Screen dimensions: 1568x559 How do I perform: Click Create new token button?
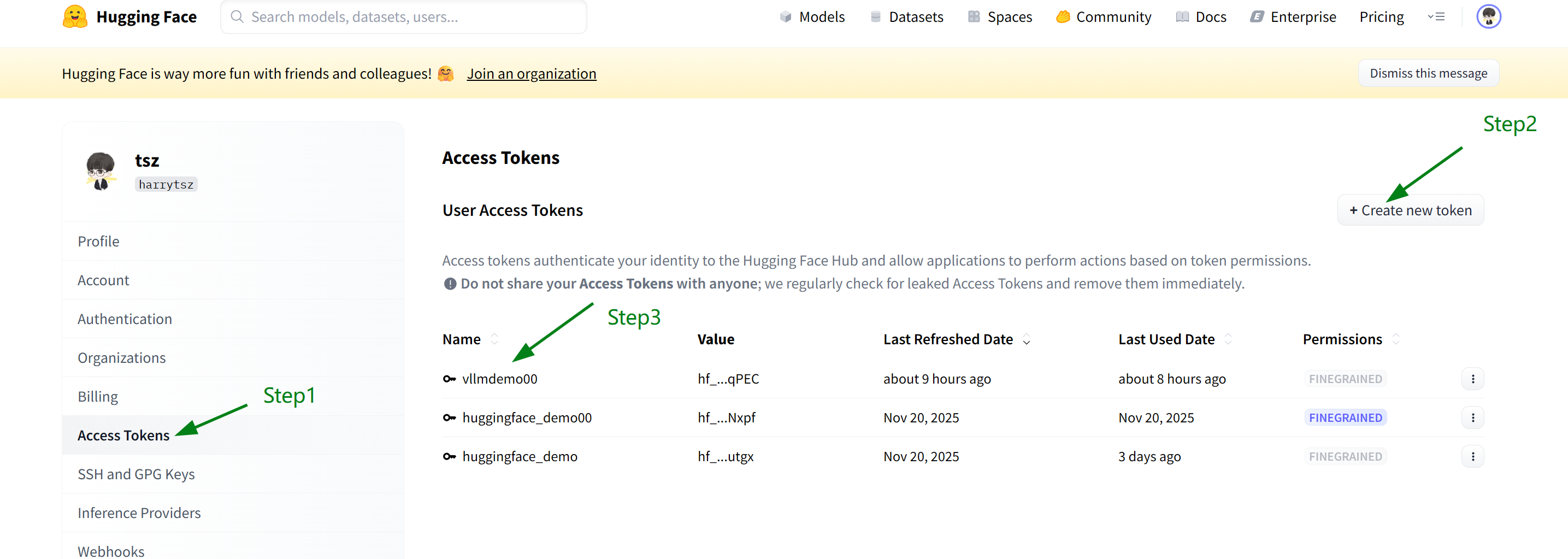point(1410,210)
